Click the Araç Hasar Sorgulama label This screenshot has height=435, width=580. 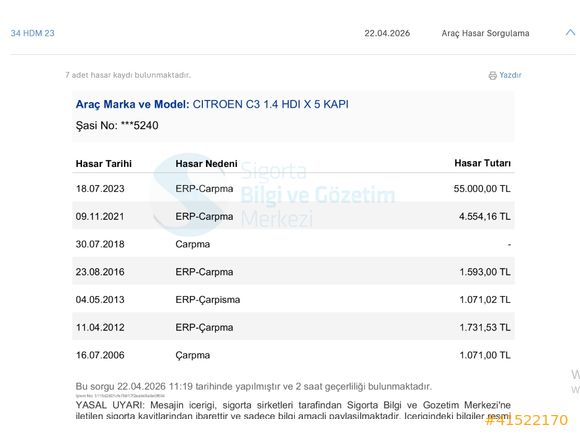(485, 33)
